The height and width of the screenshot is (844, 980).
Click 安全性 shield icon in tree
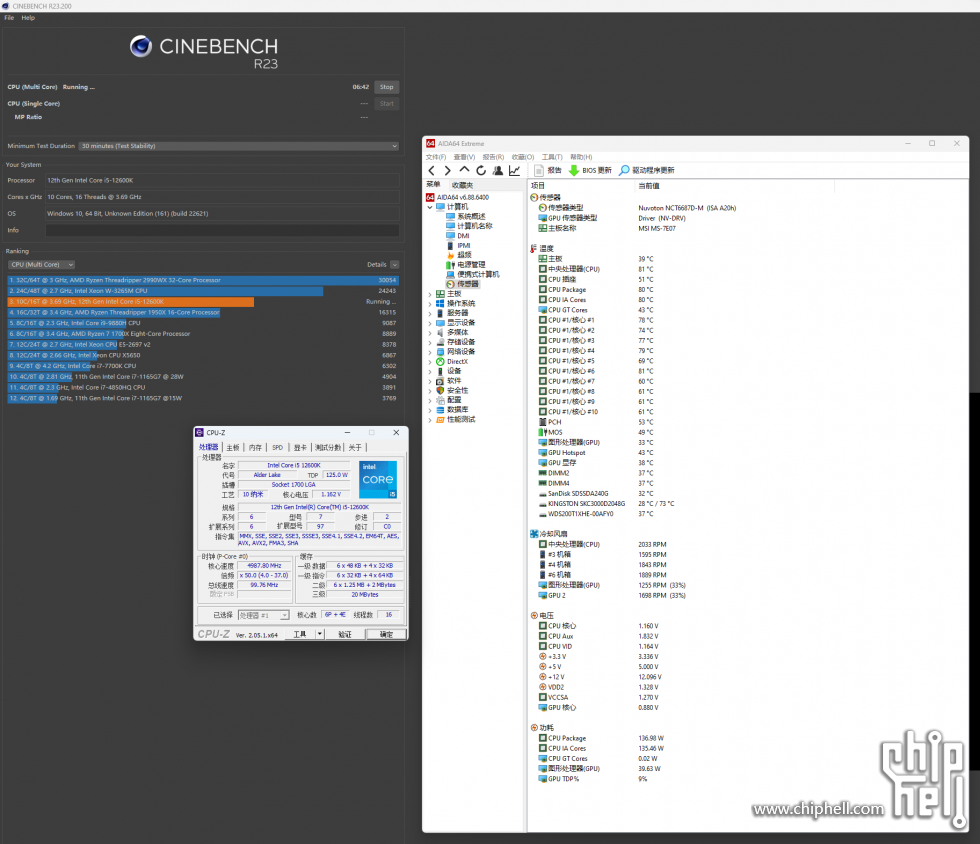[x=440, y=390]
